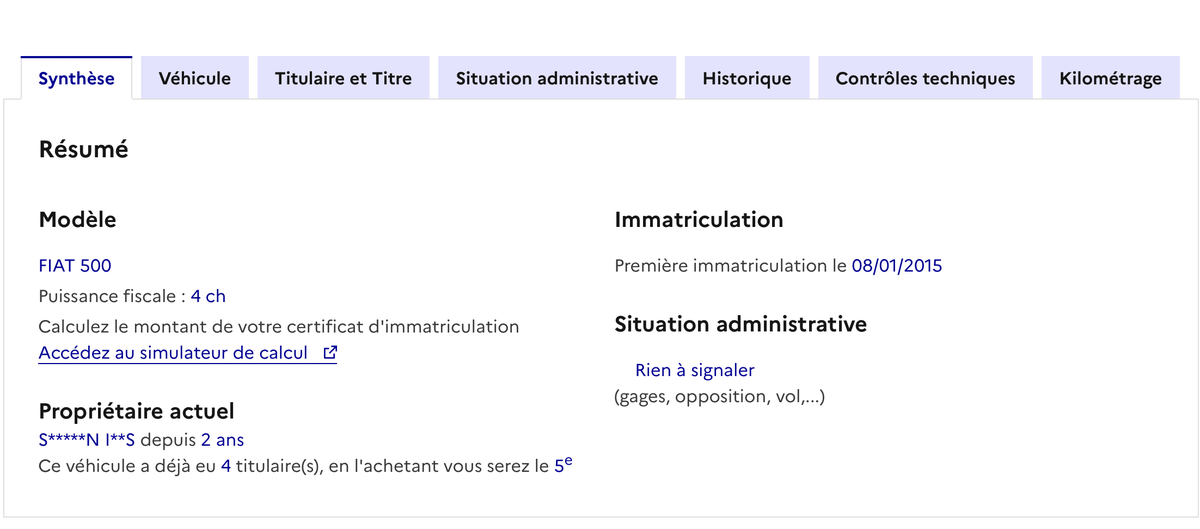Viewport: 1200px width, 529px height.
Task: Open the Titulaire et Titre tab
Action: 343,78
